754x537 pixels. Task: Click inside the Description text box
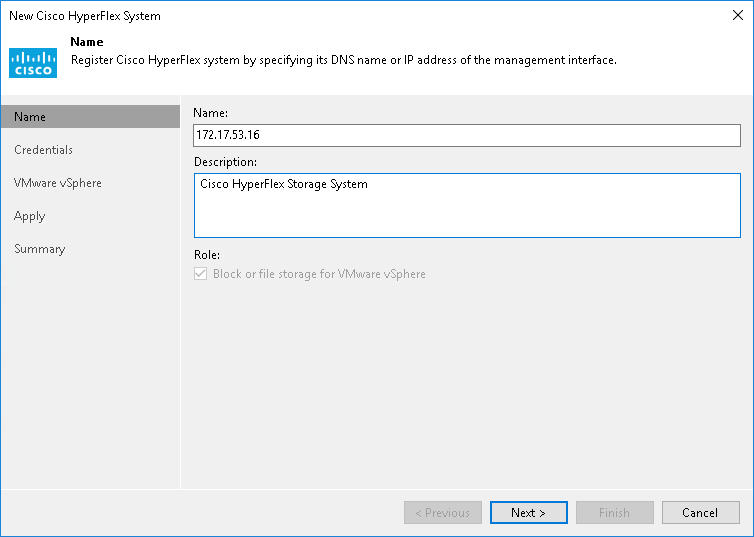[x=466, y=205]
